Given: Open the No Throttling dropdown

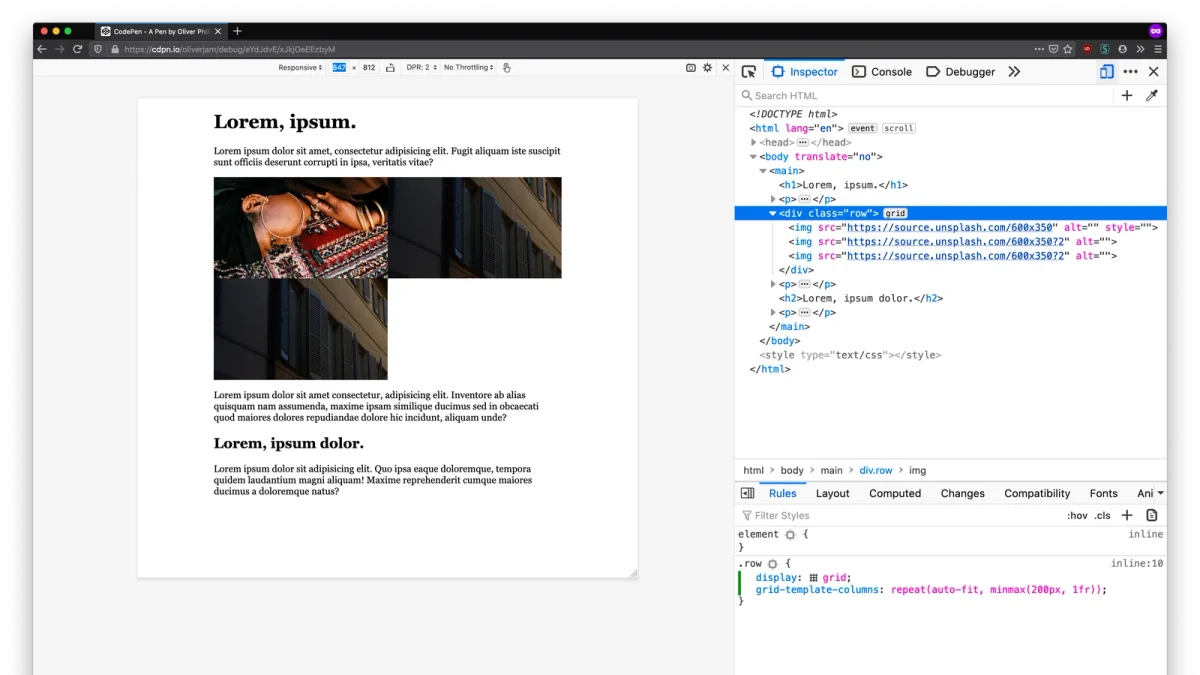Looking at the screenshot, I should point(469,68).
